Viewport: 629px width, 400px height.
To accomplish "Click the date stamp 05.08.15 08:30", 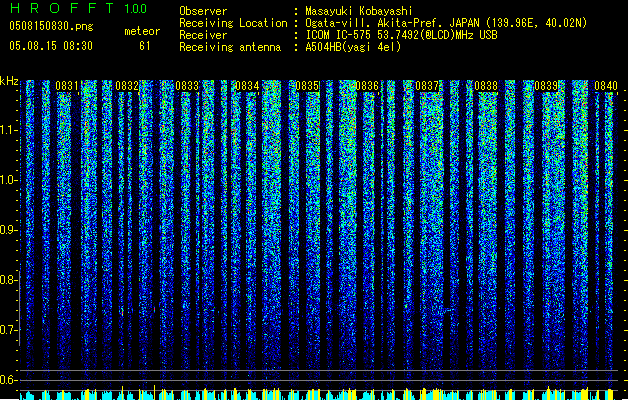I will pyautogui.click(x=51, y=46).
